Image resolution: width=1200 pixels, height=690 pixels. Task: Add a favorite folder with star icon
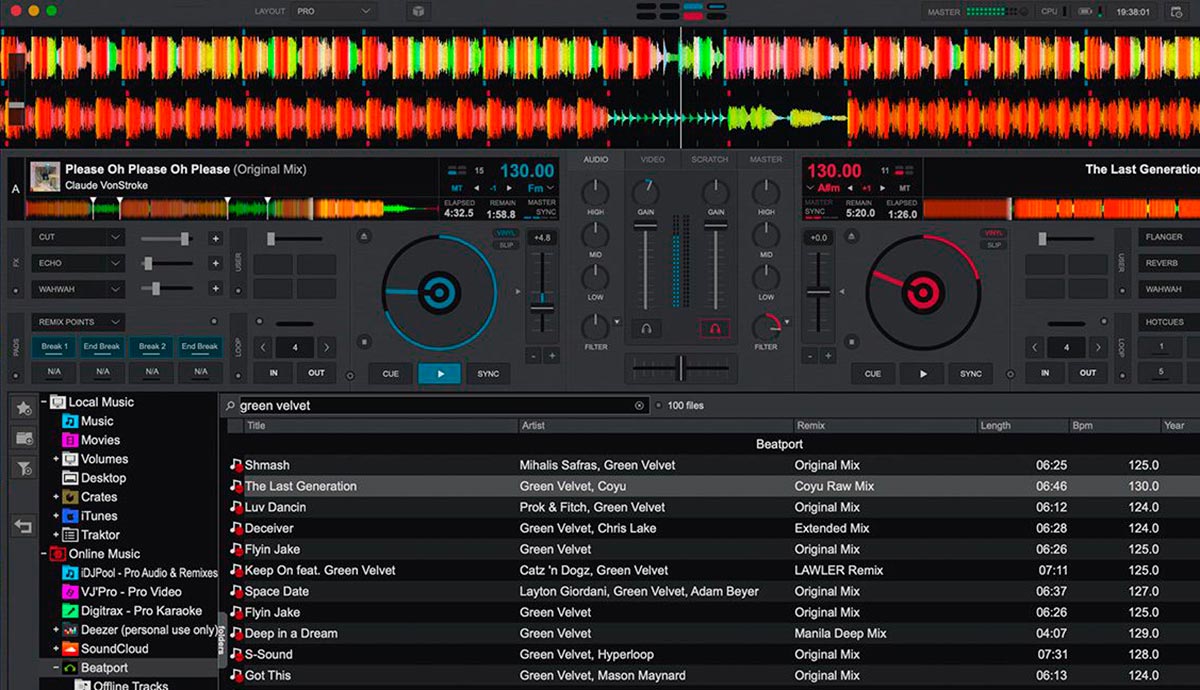coord(24,408)
